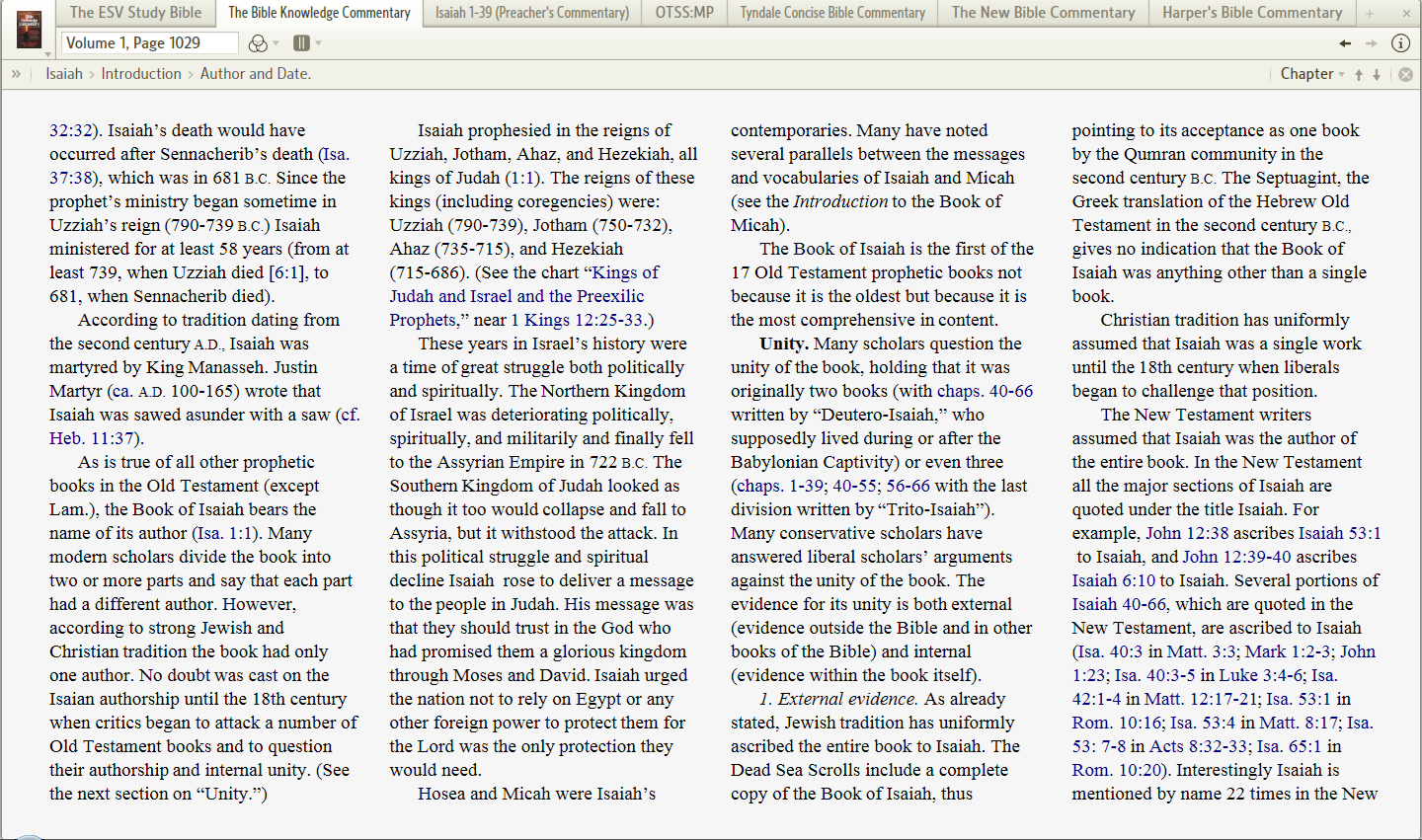Switch to the OTSS:MP tab
This screenshot has height=840, width=1422.
pyautogui.click(x=684, y=13)
